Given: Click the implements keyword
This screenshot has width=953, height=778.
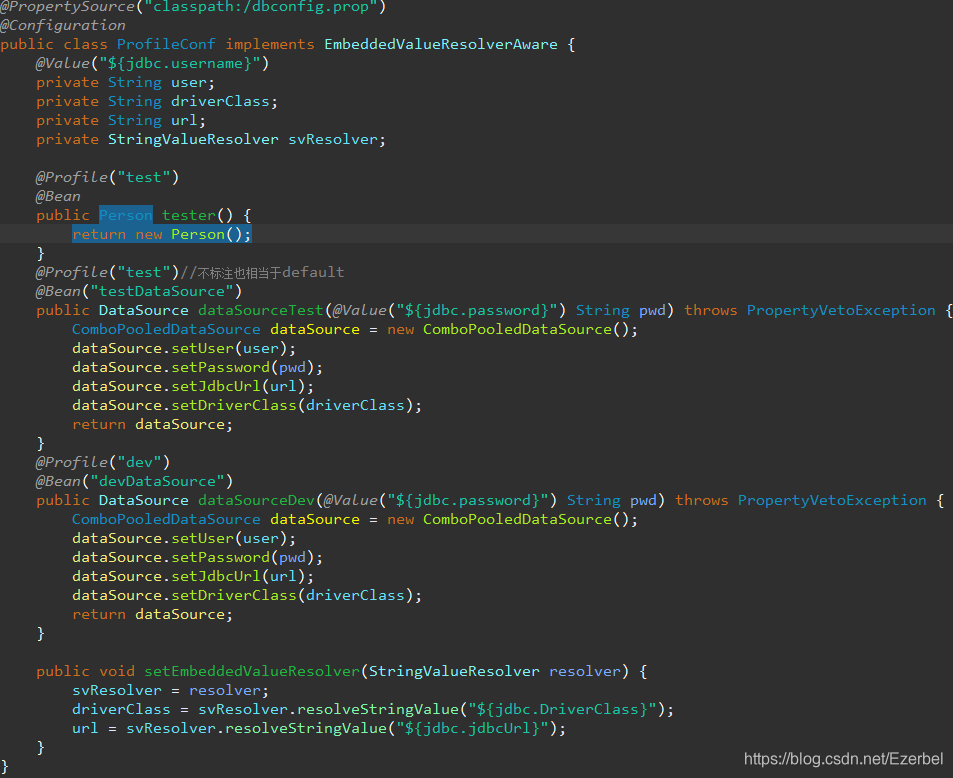Looking at the screenshot, I should pos(270,44).
